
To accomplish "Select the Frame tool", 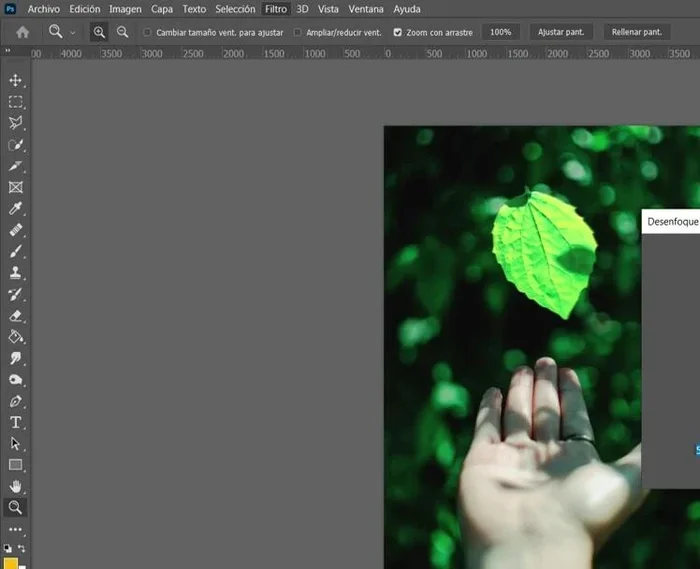I will click(x=16, y=187).
